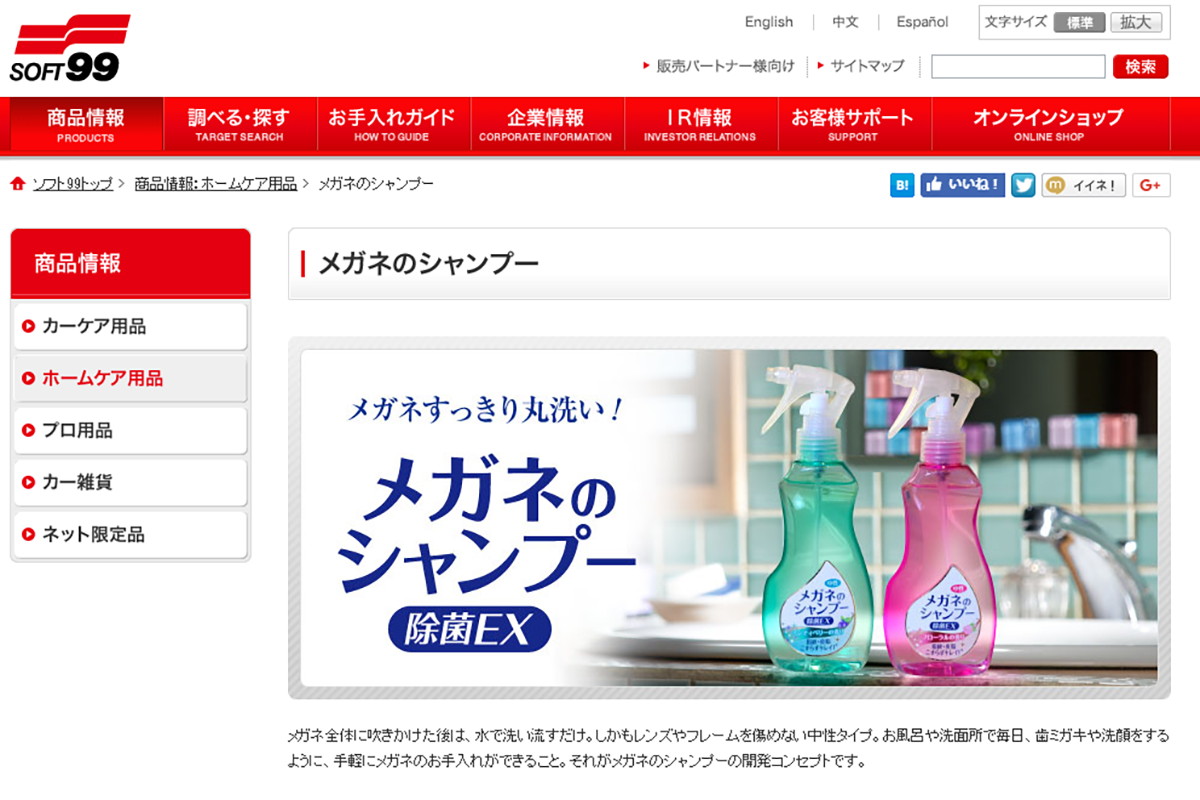Share via Hatena B! bookmark icon

coord(902,185)
